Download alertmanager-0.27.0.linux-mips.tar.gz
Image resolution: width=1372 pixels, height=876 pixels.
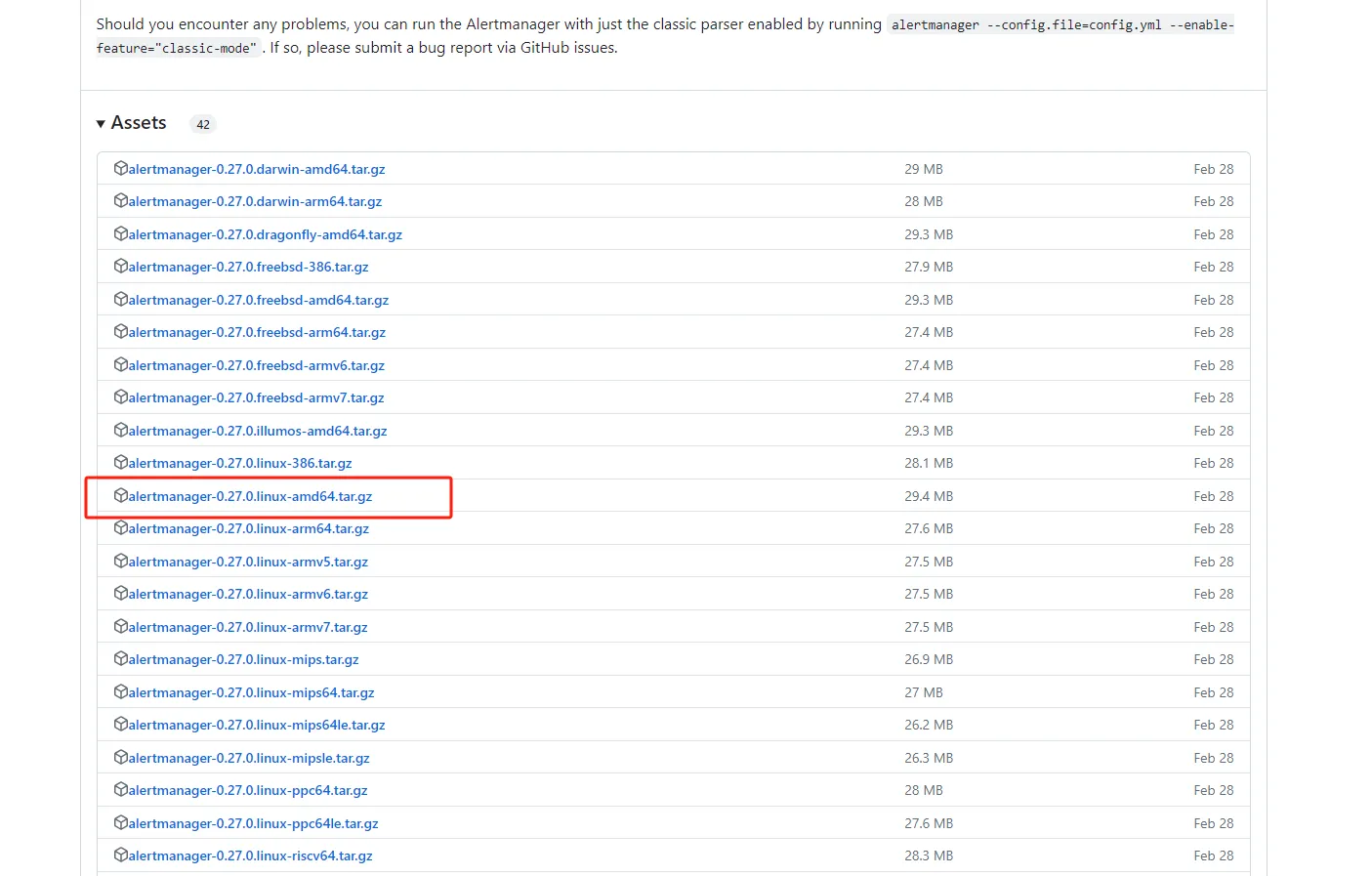(x=243, y=659)
